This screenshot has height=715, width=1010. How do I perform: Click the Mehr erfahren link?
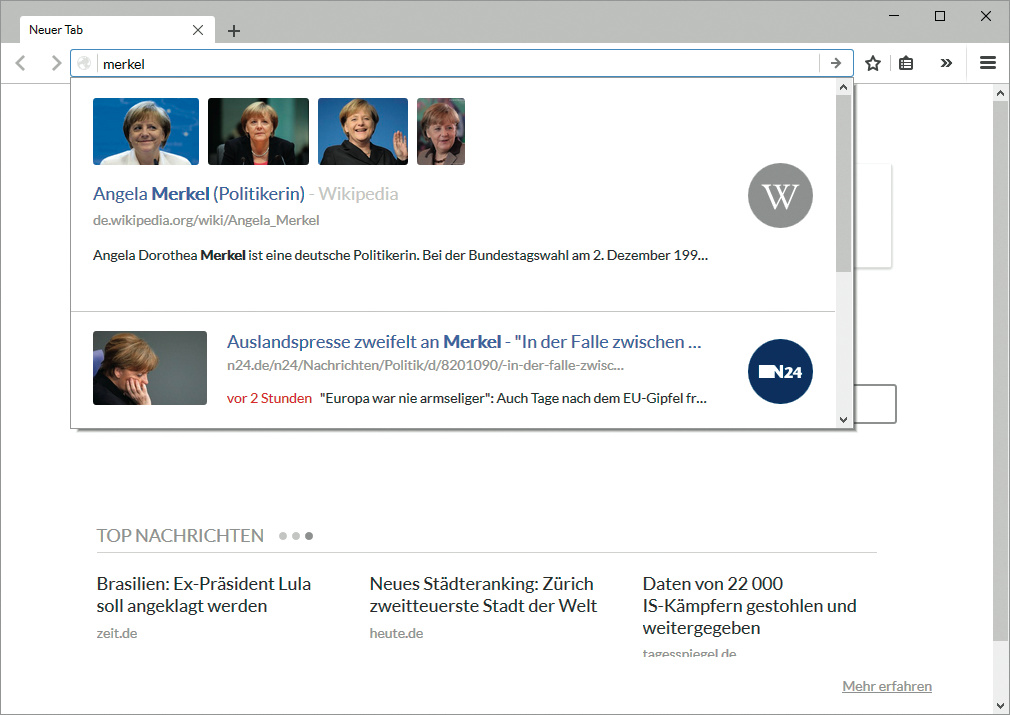point(887,686)
